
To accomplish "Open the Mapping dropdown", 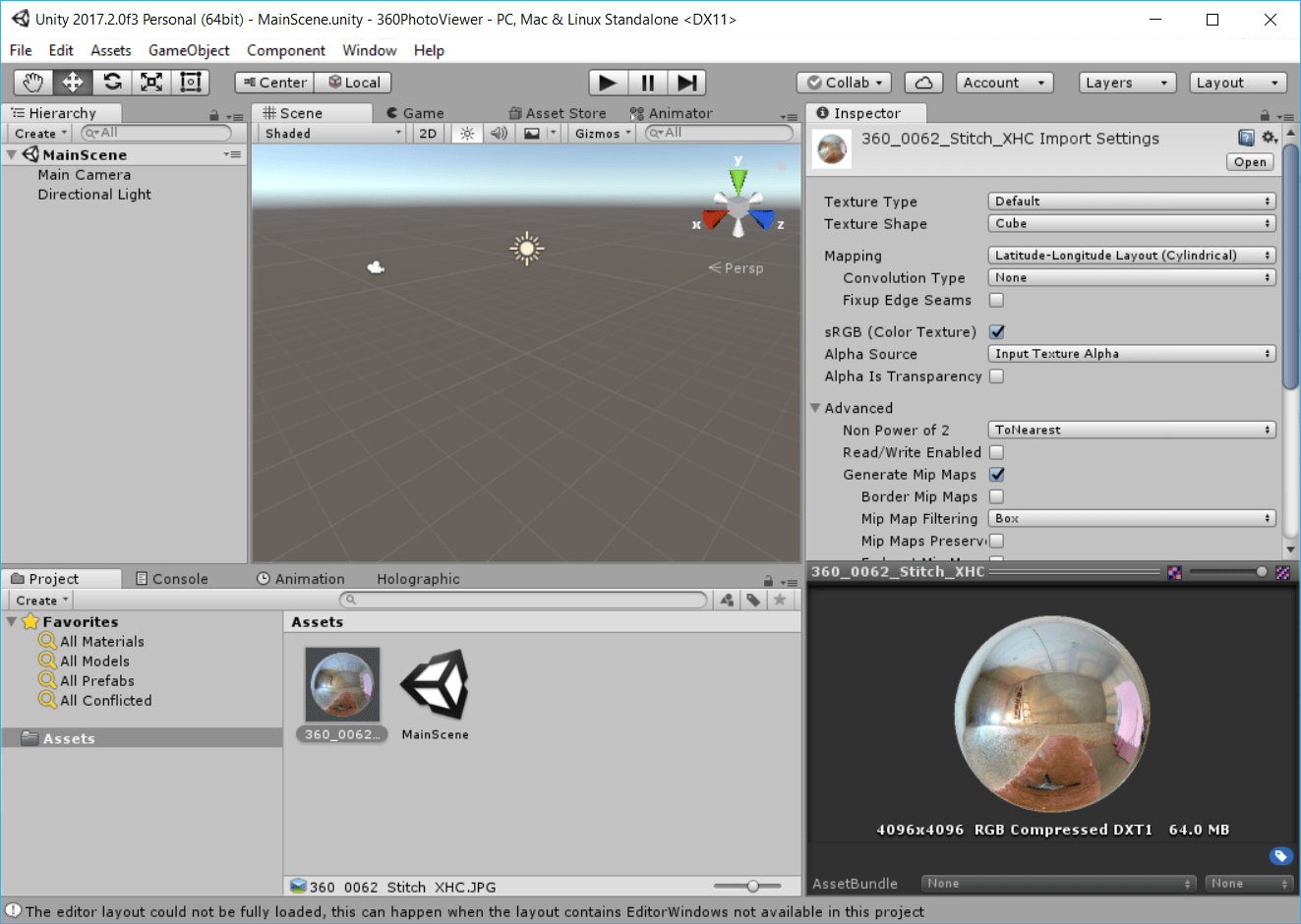I will (x=1131, y=256).
